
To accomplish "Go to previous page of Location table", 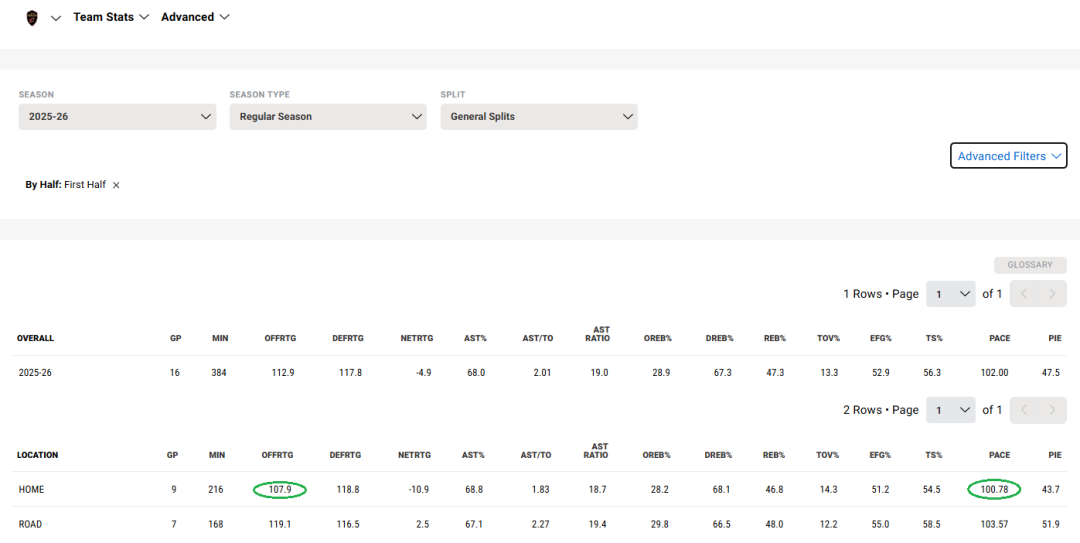I will tap(1024, 410).
